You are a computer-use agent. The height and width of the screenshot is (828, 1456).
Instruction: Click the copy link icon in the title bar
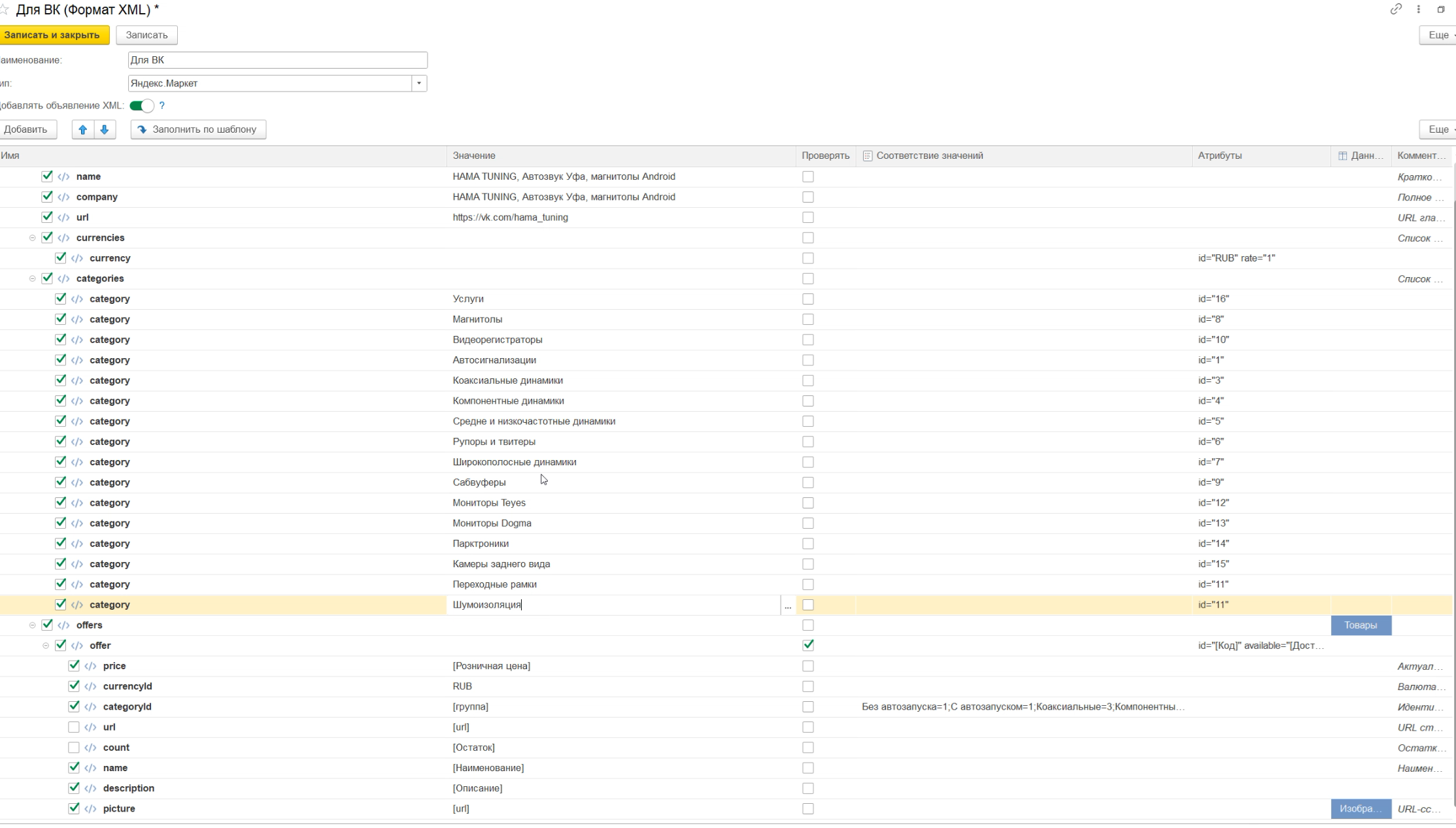click(1396, 9)
